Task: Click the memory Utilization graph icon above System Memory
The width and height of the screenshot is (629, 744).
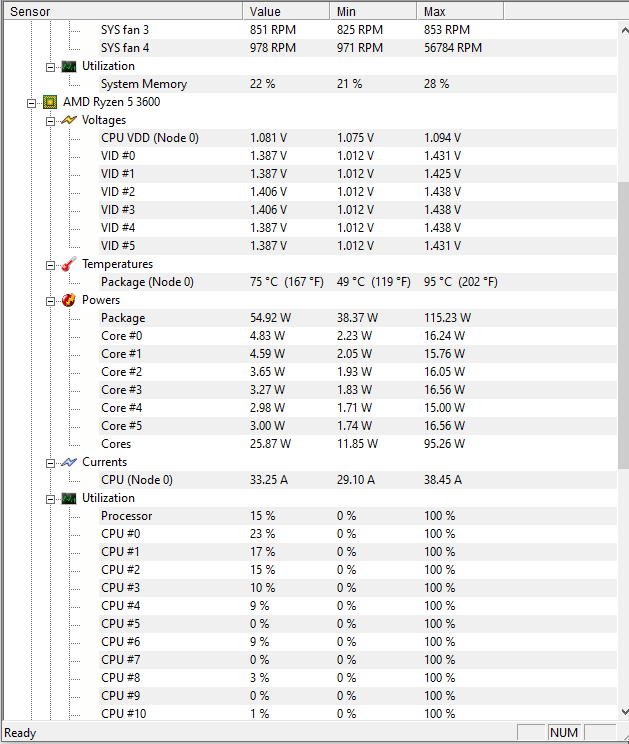Action: (69, 66)
